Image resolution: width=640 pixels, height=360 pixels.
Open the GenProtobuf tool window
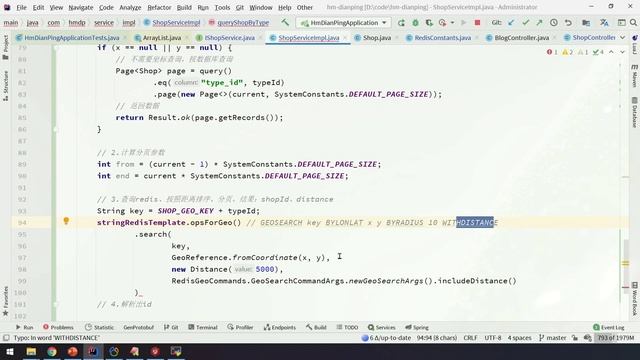138,327
